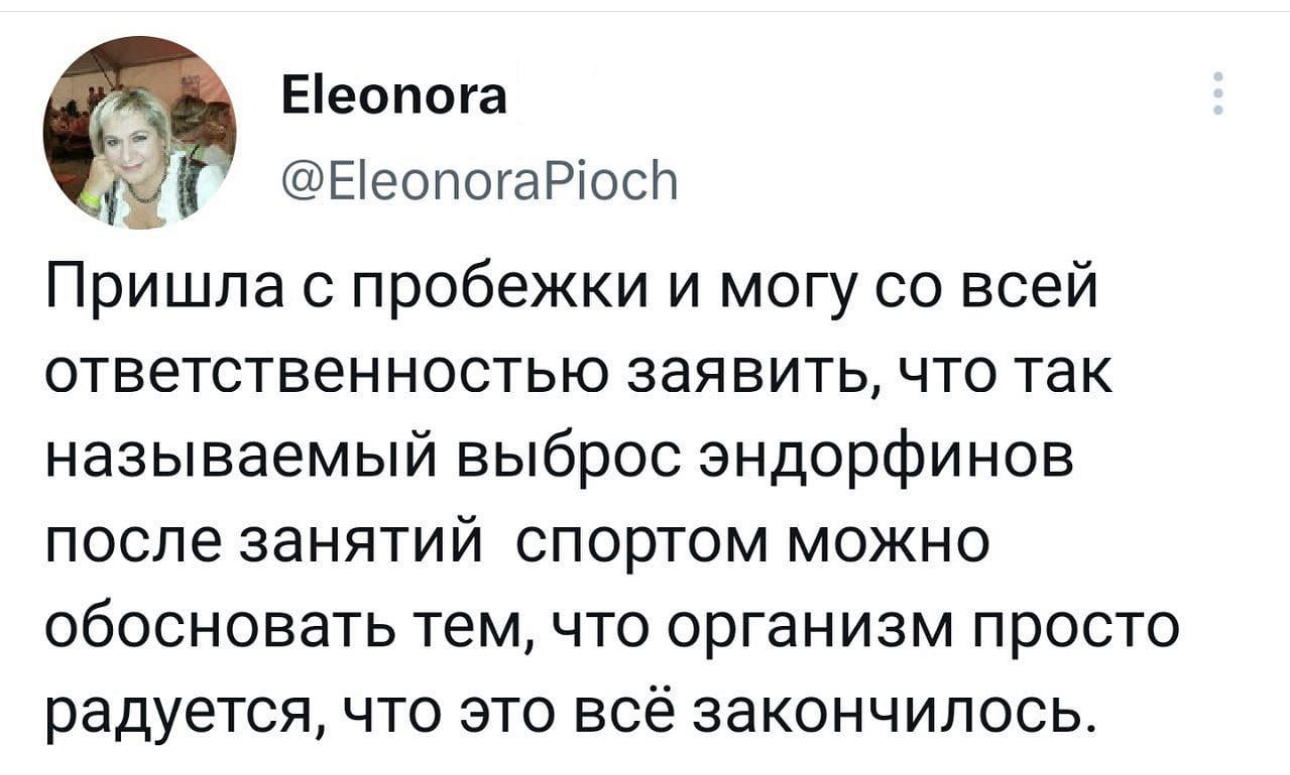Open Eleonora's round profile avatar
Screen dimensions: 1290x775
[x=139, y=133]
